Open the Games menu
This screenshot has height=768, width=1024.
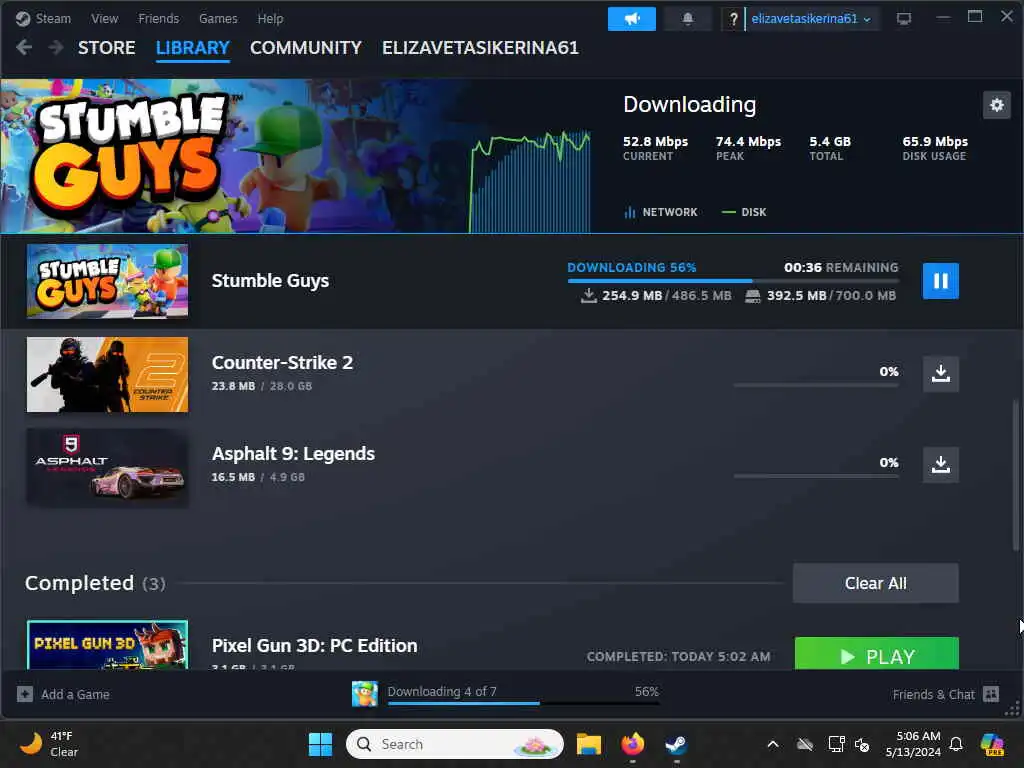click(x=218, y=18)
